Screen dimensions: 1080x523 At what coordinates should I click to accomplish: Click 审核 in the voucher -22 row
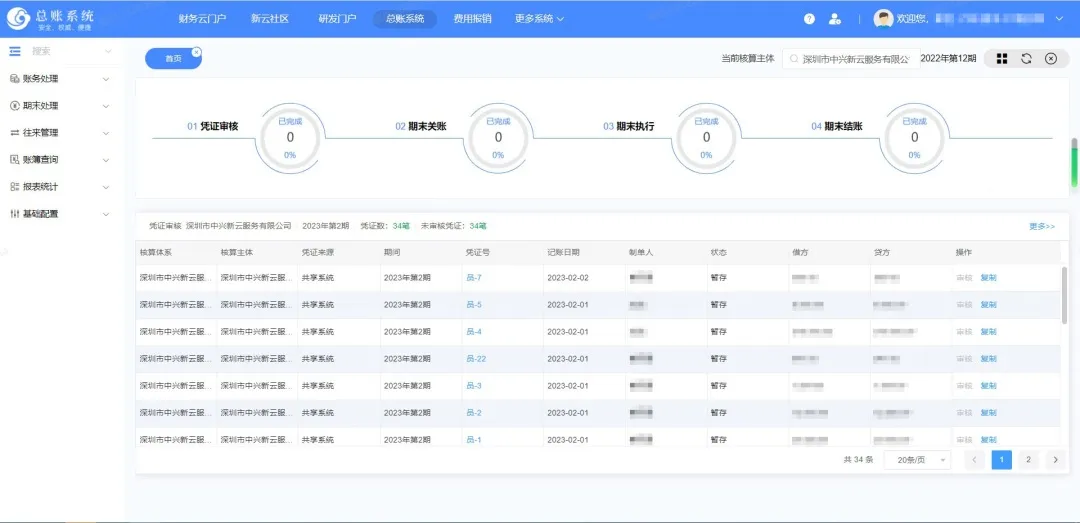(x=964, y=359)
